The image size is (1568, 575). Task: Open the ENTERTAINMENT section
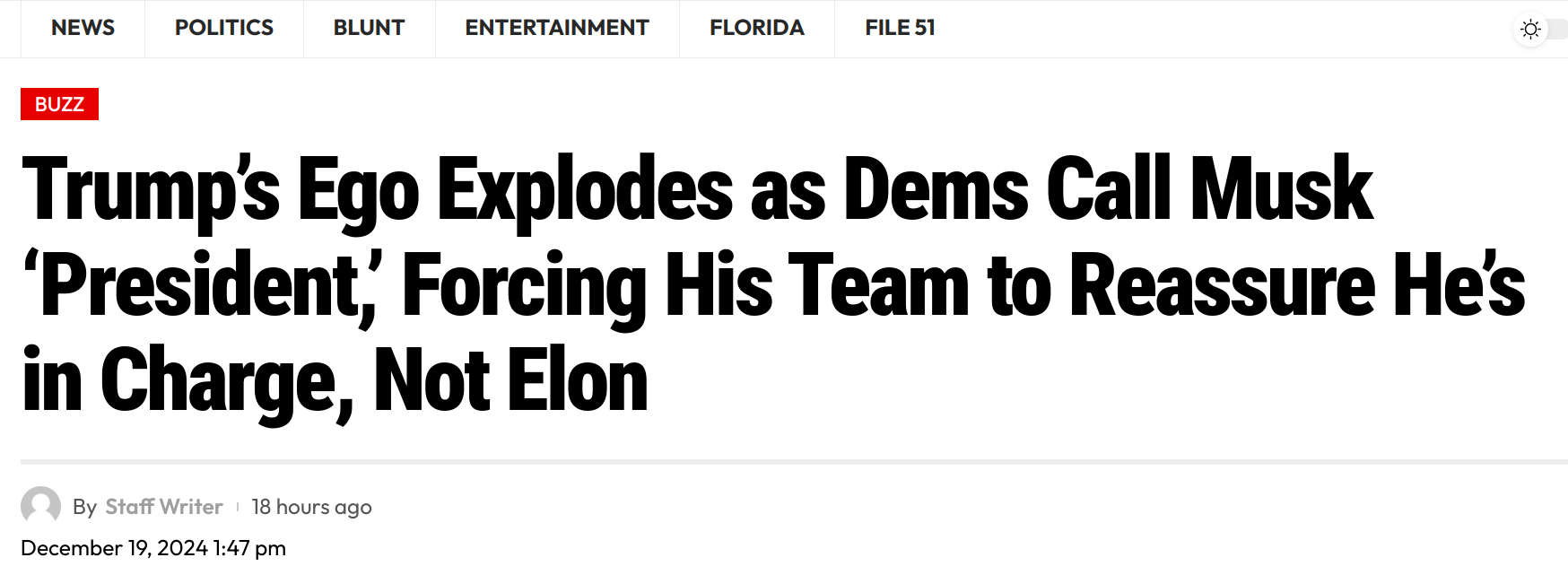pos(557,28)
